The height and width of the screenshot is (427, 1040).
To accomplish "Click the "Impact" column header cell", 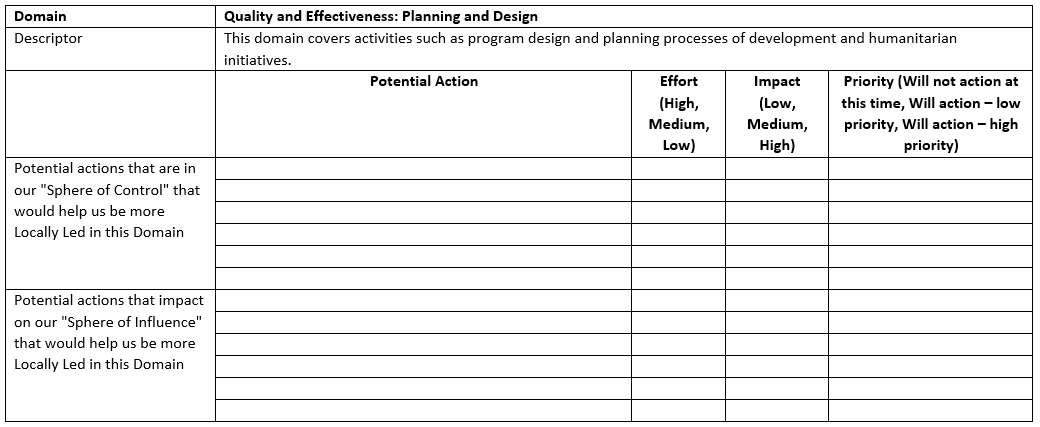I will click(x=776, y=113).
